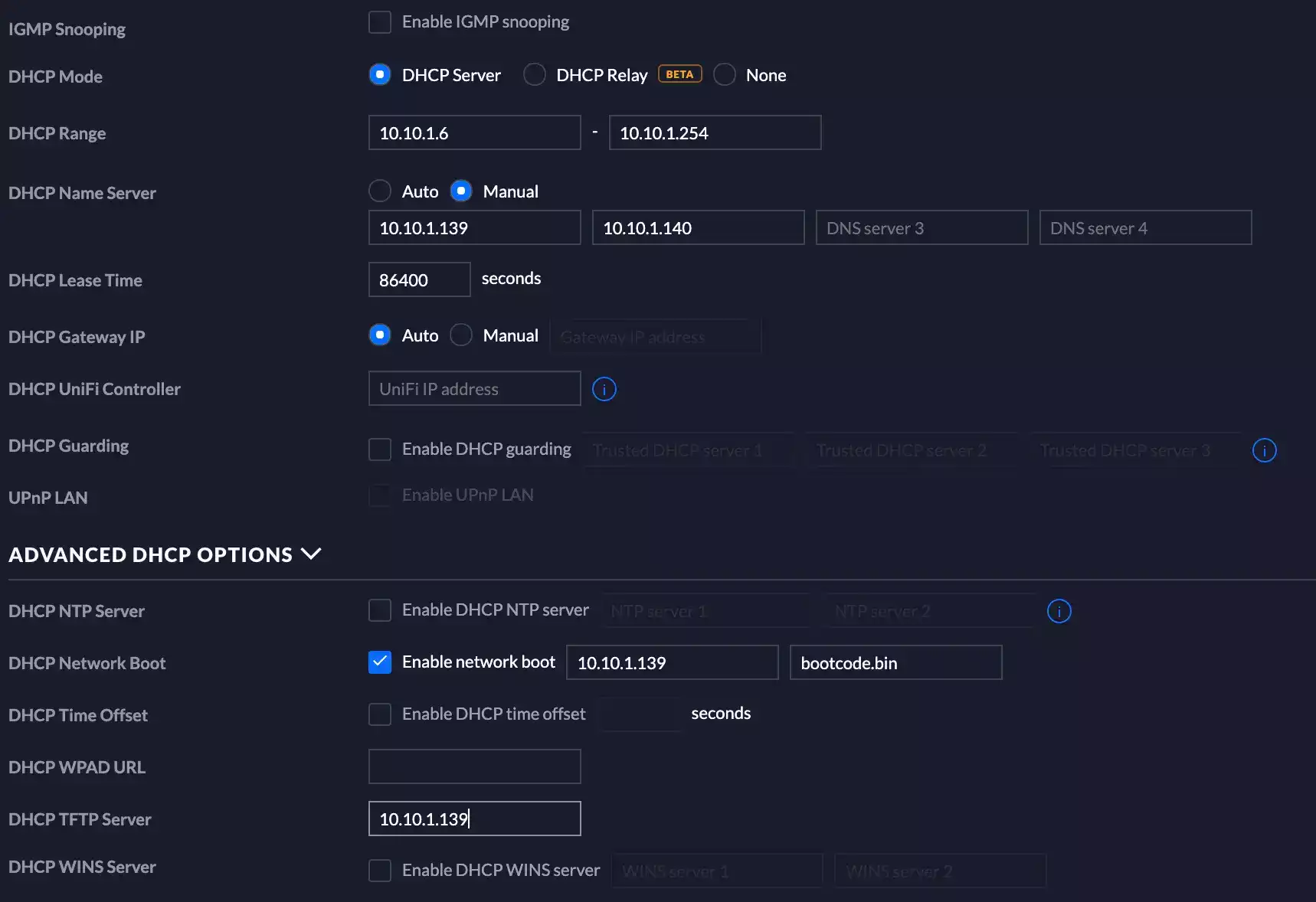Click the empty DHCP WPAD URL field
1316x902 pixels.
[x=474, y=766]
